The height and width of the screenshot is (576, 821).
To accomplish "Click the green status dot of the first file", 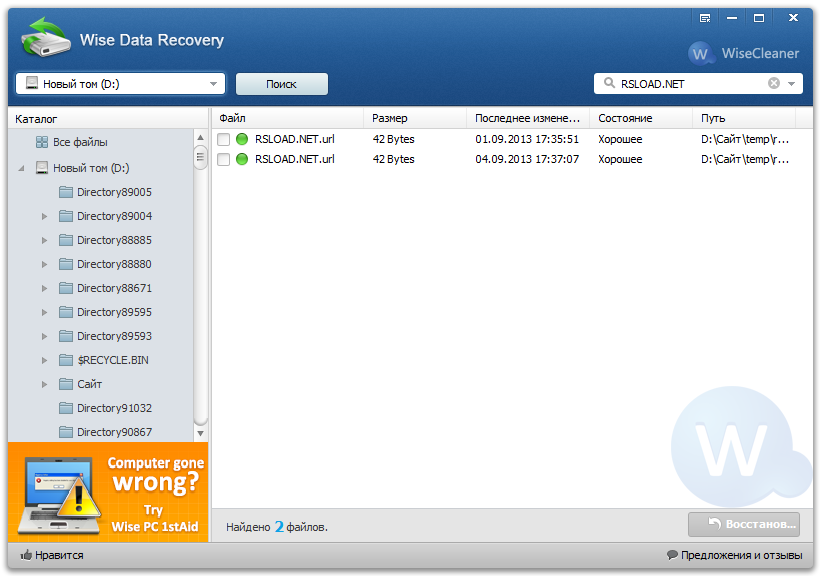I will (241, 139).
